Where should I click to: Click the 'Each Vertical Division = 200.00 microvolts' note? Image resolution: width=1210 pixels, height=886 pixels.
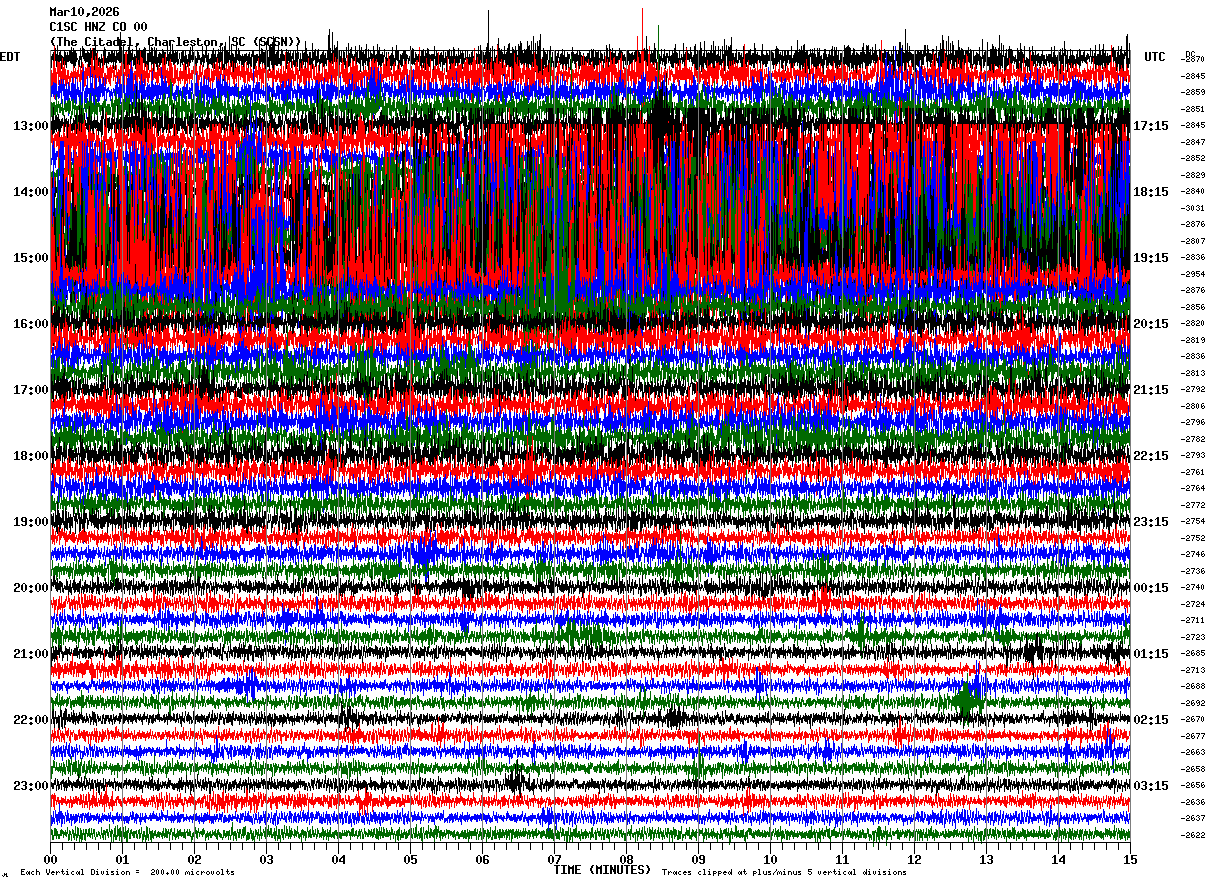[x=127, y=873]
